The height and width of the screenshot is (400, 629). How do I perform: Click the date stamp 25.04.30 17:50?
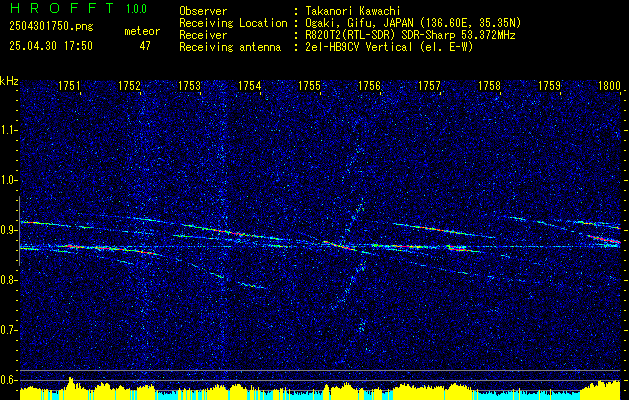pos(51,46)
